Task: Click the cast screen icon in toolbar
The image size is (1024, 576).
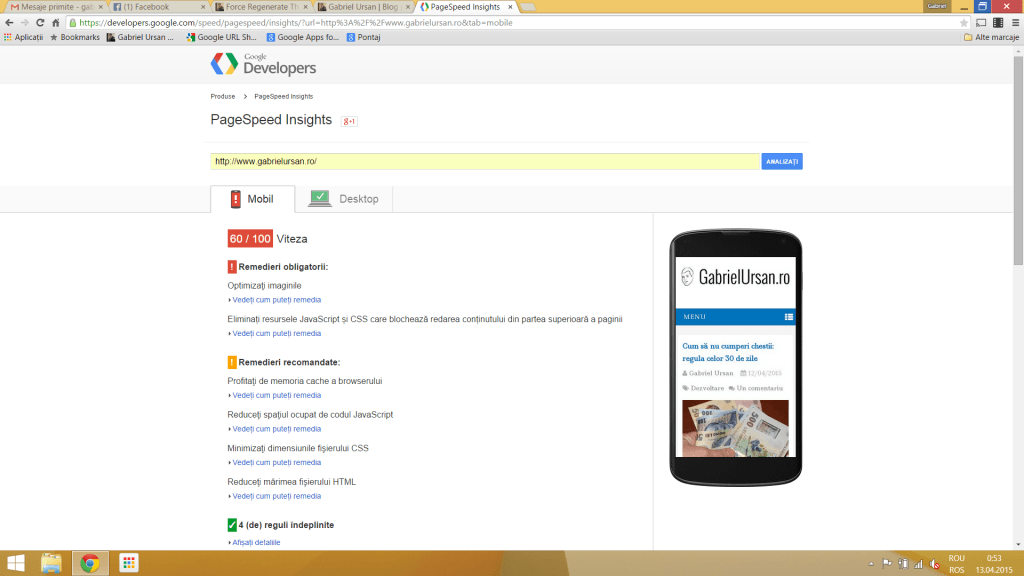Action: 981,22
